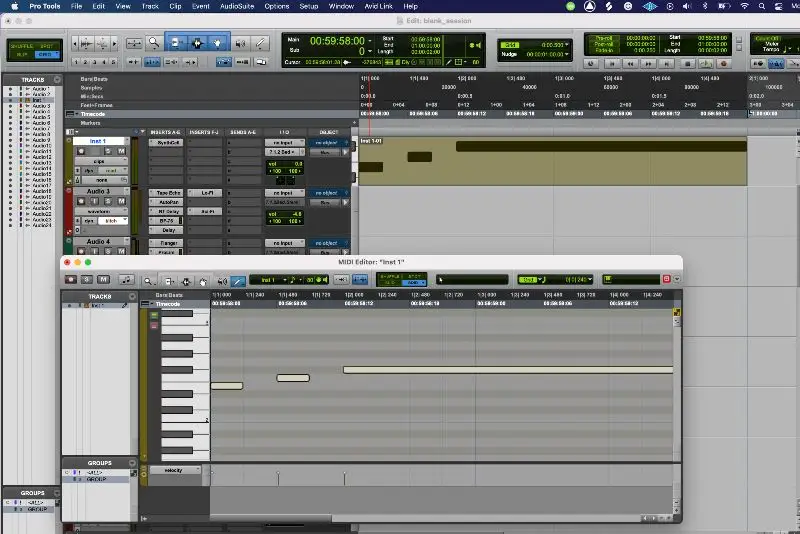Select the Zoomer tool in MIDI Editor
The image size is (800, 534).
point(148,281)
